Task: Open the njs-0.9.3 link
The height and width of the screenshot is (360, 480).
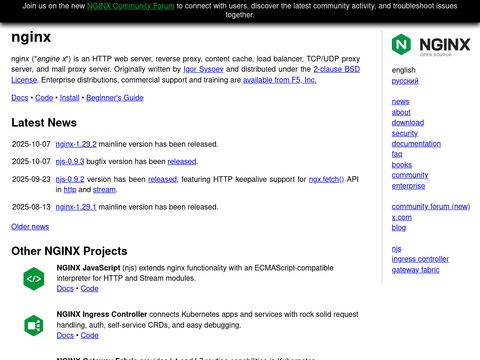Action: click(x=70, y=161)
